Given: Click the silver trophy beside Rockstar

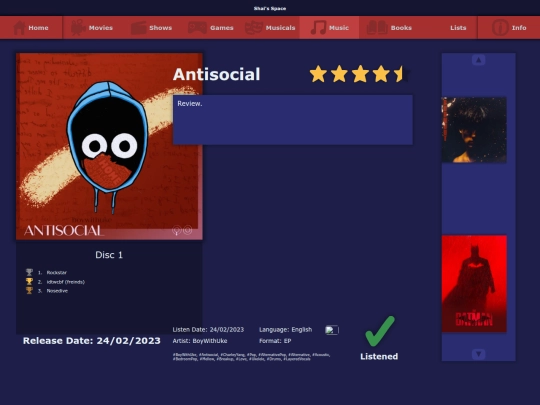Looking at the screenshot, I should (x=29, y=272).
